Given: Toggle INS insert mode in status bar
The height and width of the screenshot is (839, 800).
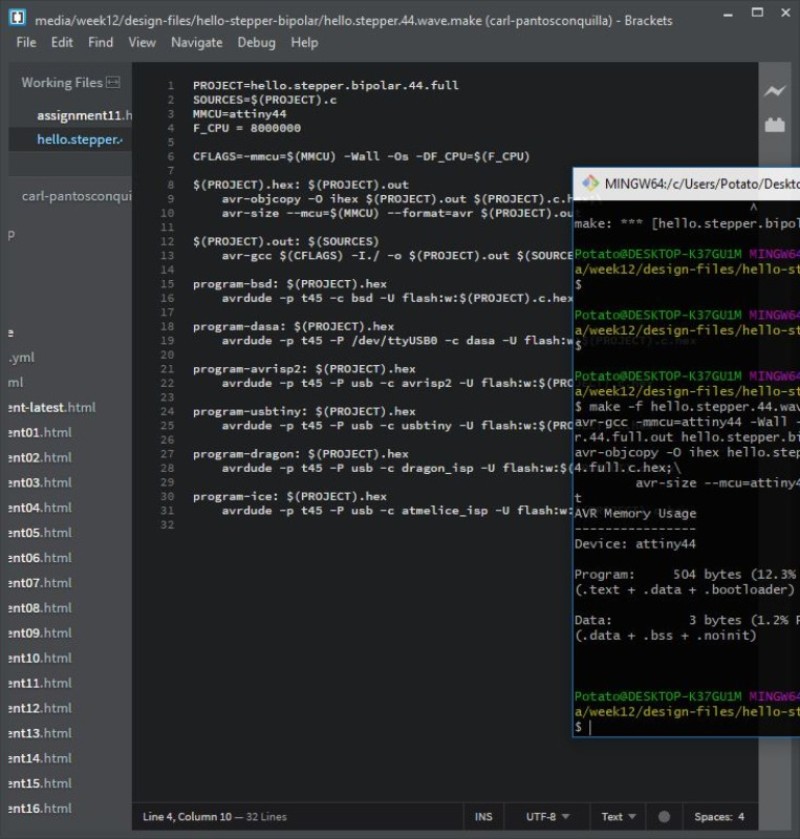Looking at the screenshot, I should tap(483, 817).
